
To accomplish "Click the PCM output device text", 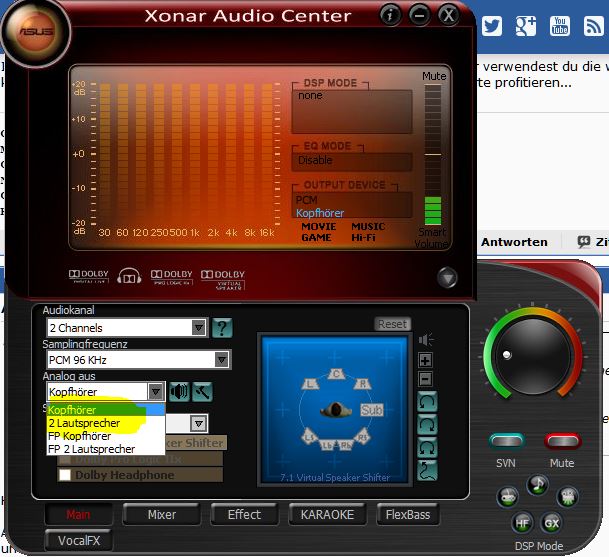I will click(x=306, y=200).
